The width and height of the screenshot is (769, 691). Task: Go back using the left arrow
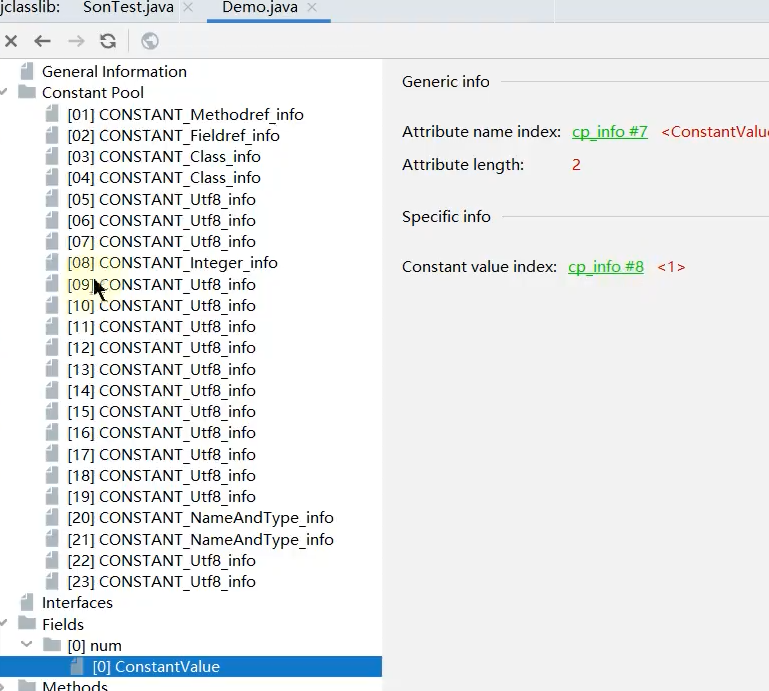(x=43, y=41)
